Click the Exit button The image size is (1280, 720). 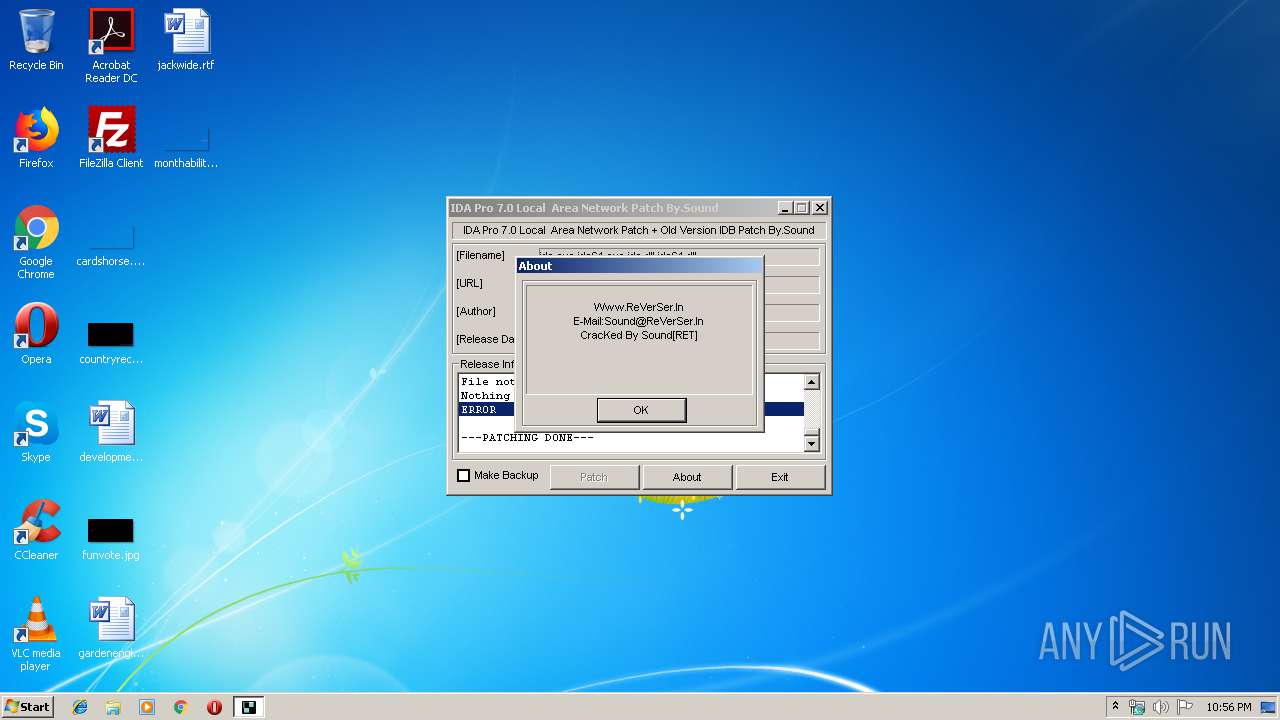(x=780, y=477)
